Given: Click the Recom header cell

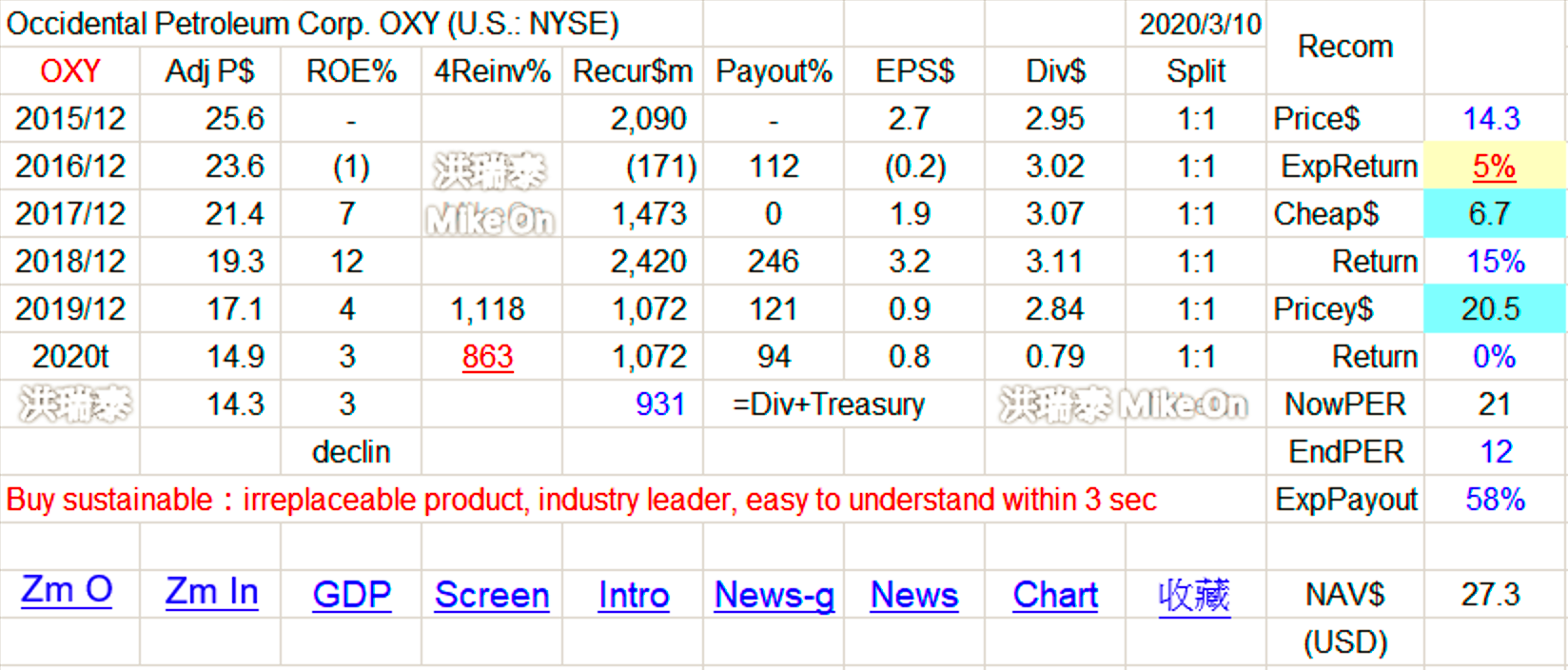Looking at the screenshot, I should 1345,47.
